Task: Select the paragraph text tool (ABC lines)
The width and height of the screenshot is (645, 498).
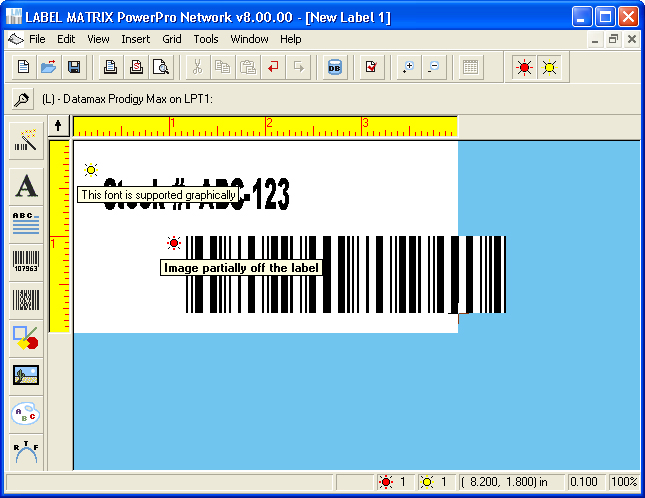Action: pos(26,224)
